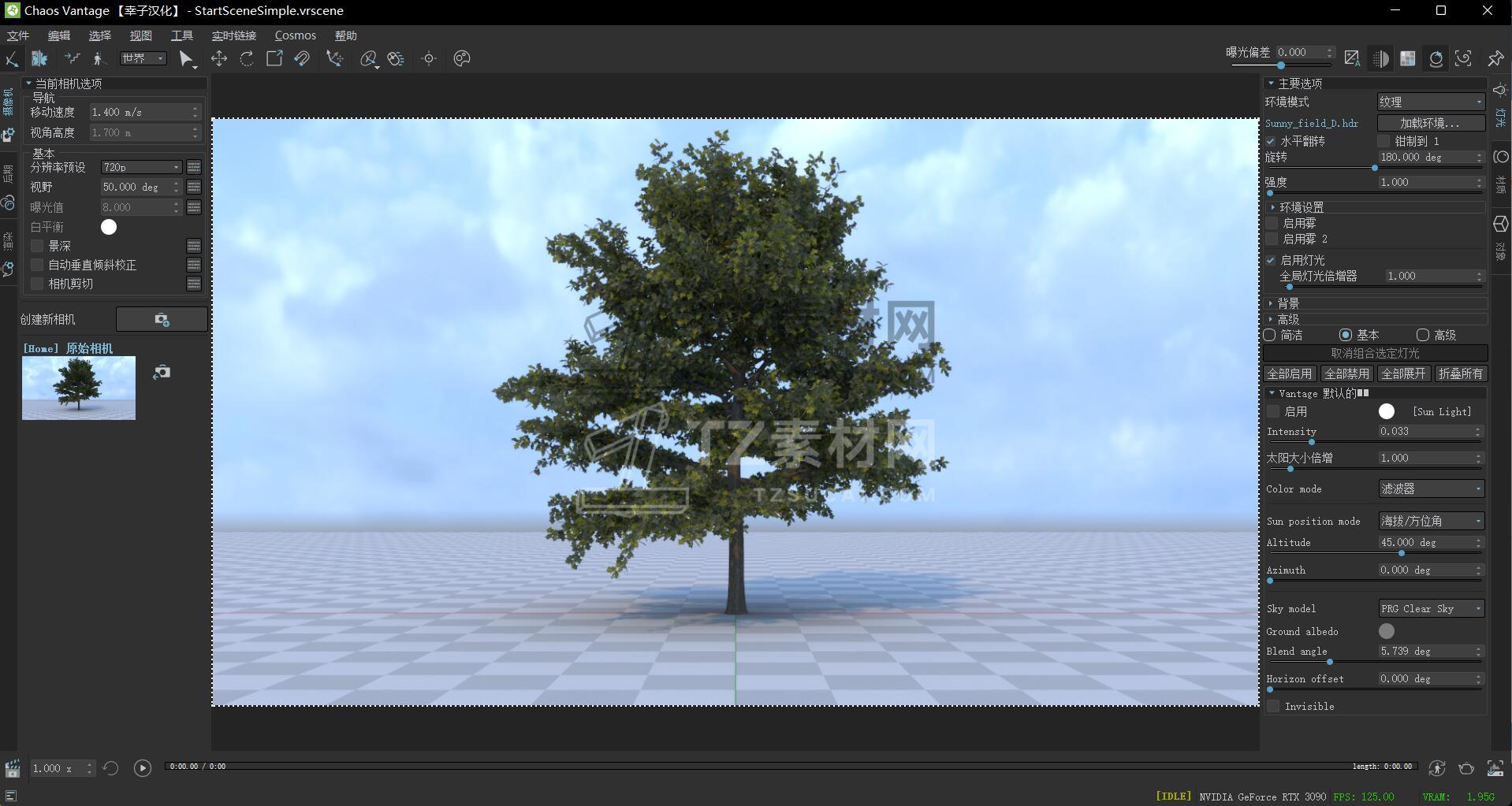Screen dimensions: 1512x806
Task: Open the Color mode dropdown
Action: click(x=1431, y=489)
